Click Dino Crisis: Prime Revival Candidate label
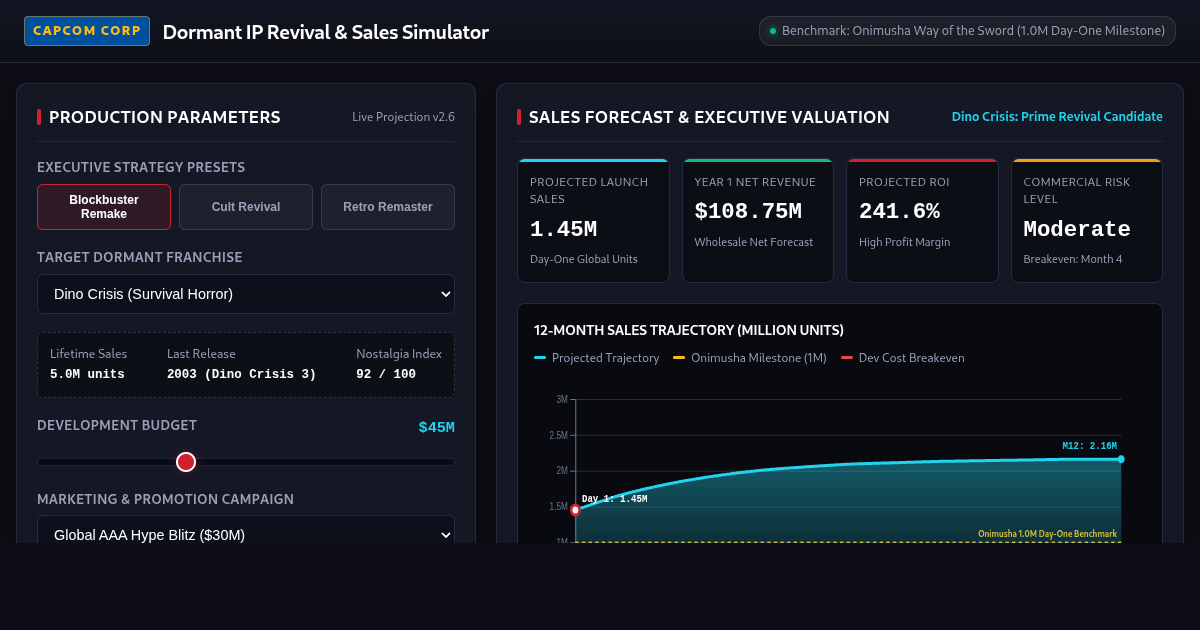1200x630 pixels. coord(1057,117)
